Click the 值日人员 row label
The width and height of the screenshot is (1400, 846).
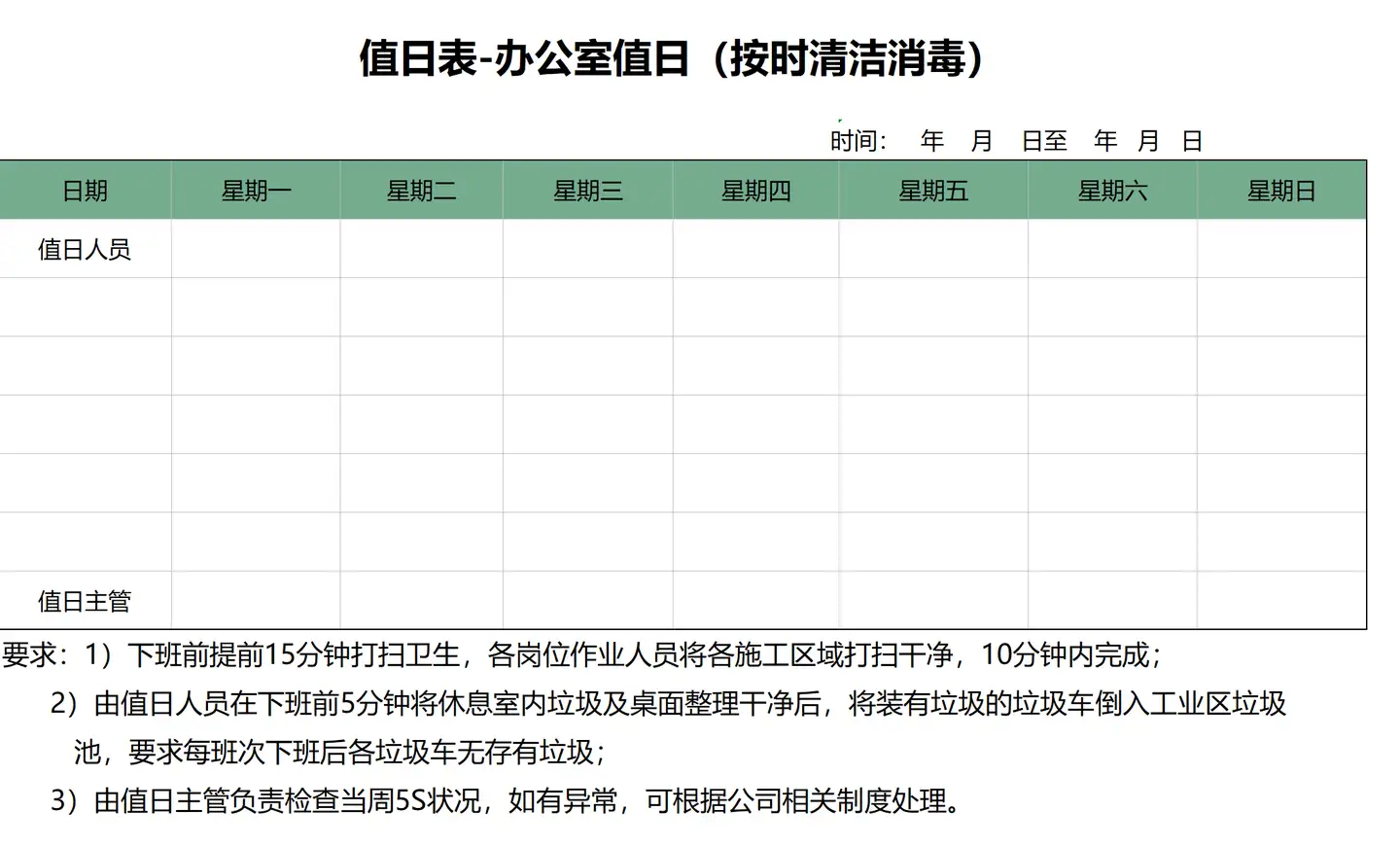click(85, 249)
